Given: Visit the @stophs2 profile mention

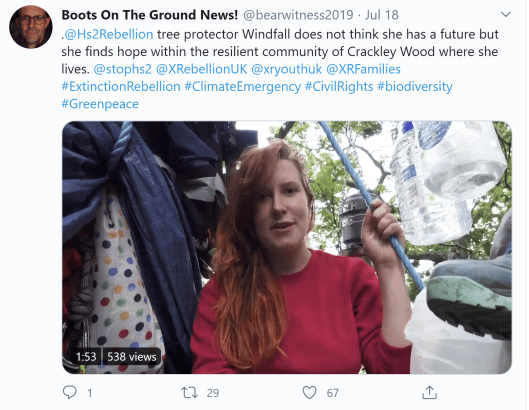Looking at the screenshot, I should tap(122, 69).
